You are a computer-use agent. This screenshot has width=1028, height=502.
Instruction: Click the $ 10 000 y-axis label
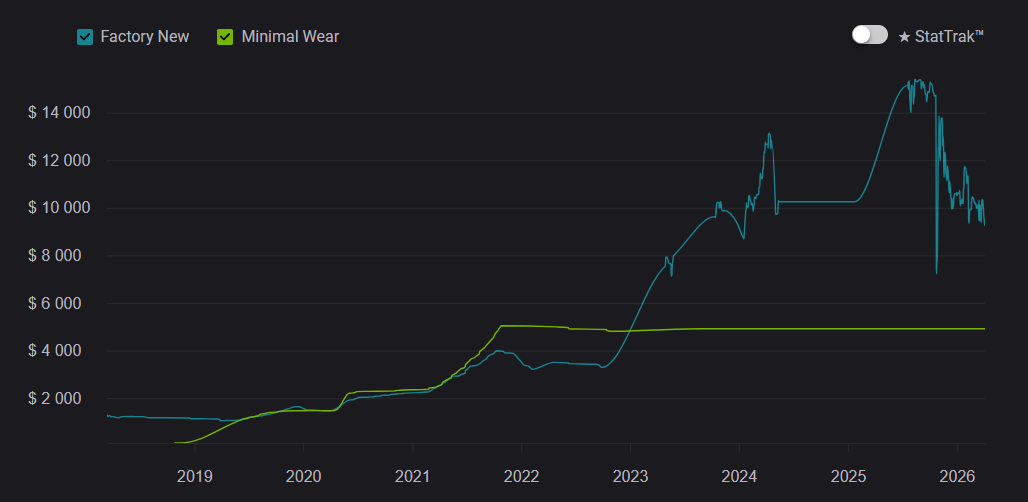[x=59, y=208]
